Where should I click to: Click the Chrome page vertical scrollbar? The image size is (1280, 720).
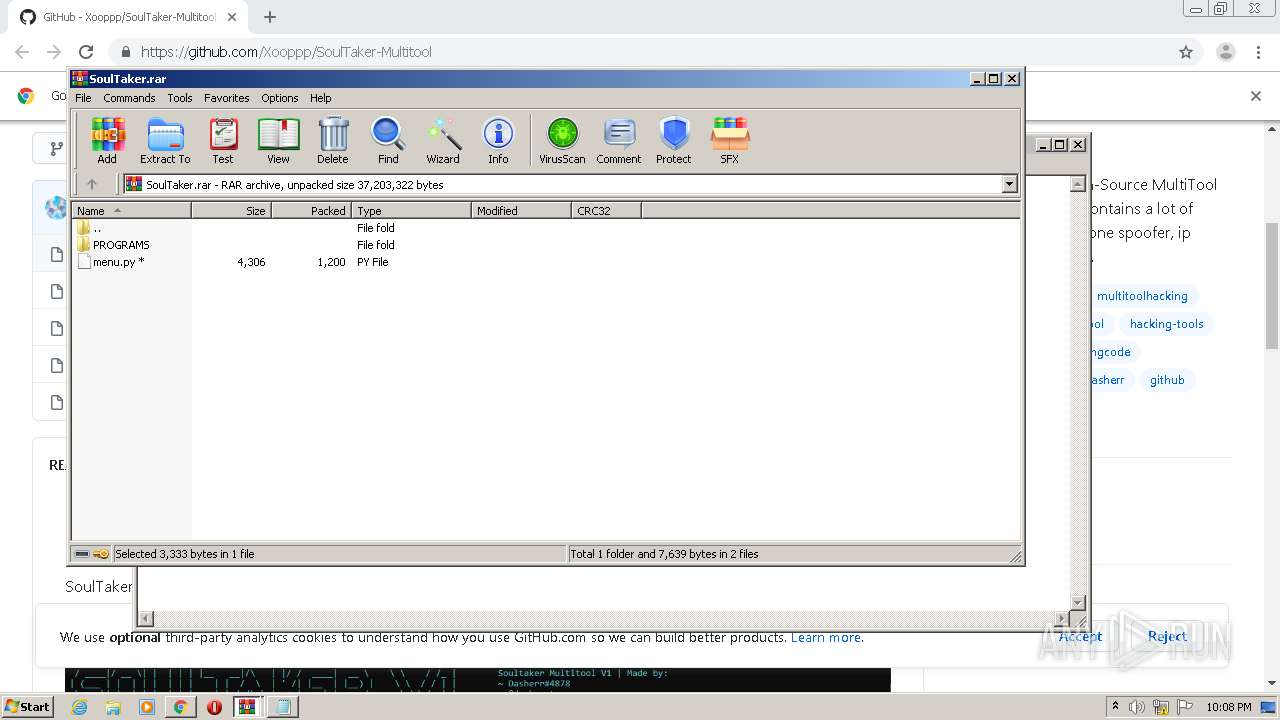coord(1272,285)
